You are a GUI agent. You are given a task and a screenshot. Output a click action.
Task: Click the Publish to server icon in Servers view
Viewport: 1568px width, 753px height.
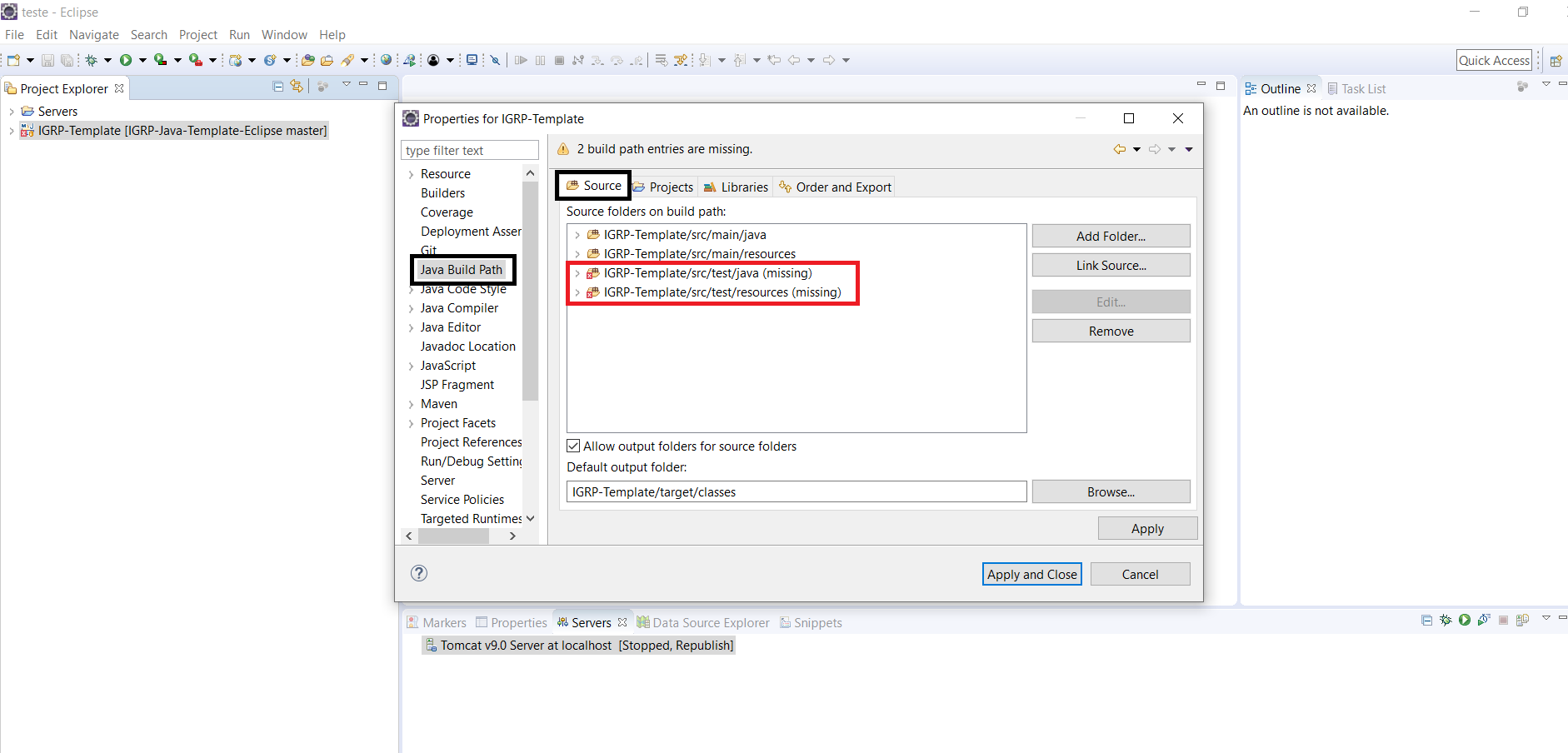[1523, 620]
